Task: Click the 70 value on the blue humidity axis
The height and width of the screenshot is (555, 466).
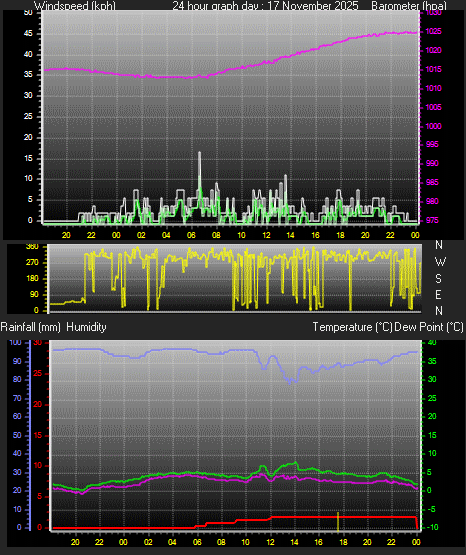Action: (x=17, y=399)
